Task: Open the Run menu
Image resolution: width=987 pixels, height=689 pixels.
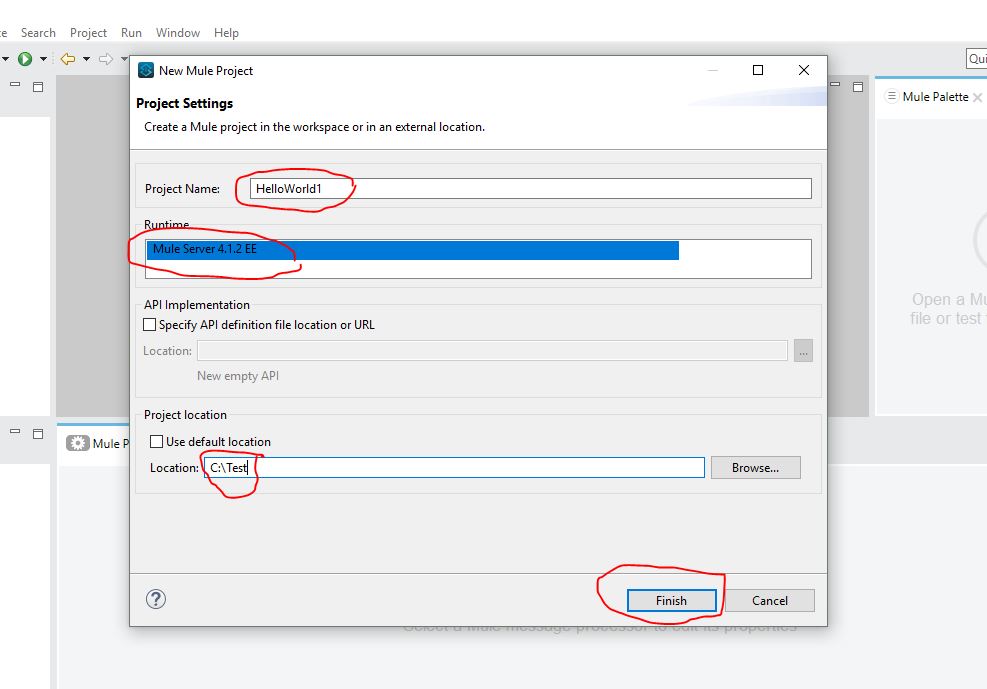Action: pos(131,33)
